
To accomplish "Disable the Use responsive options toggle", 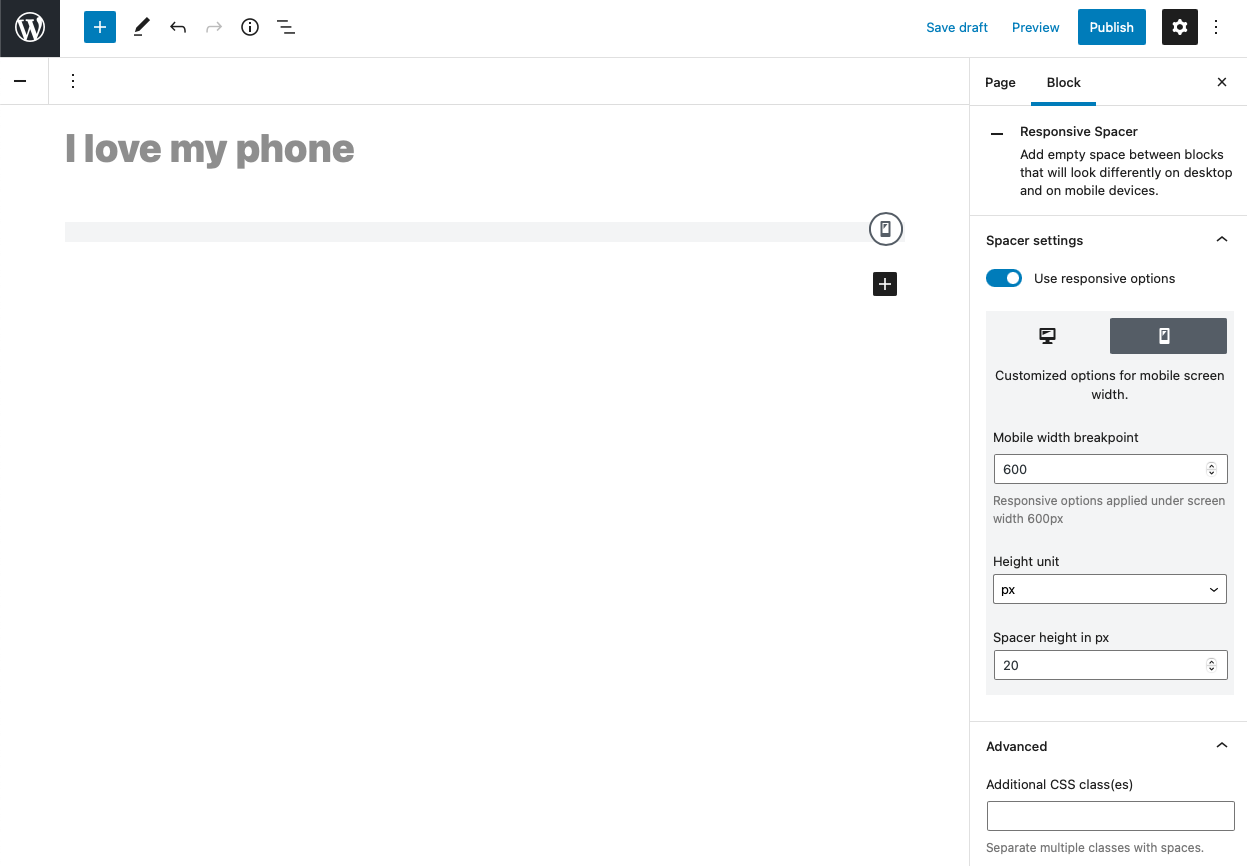I will [x=1004, y=278].
